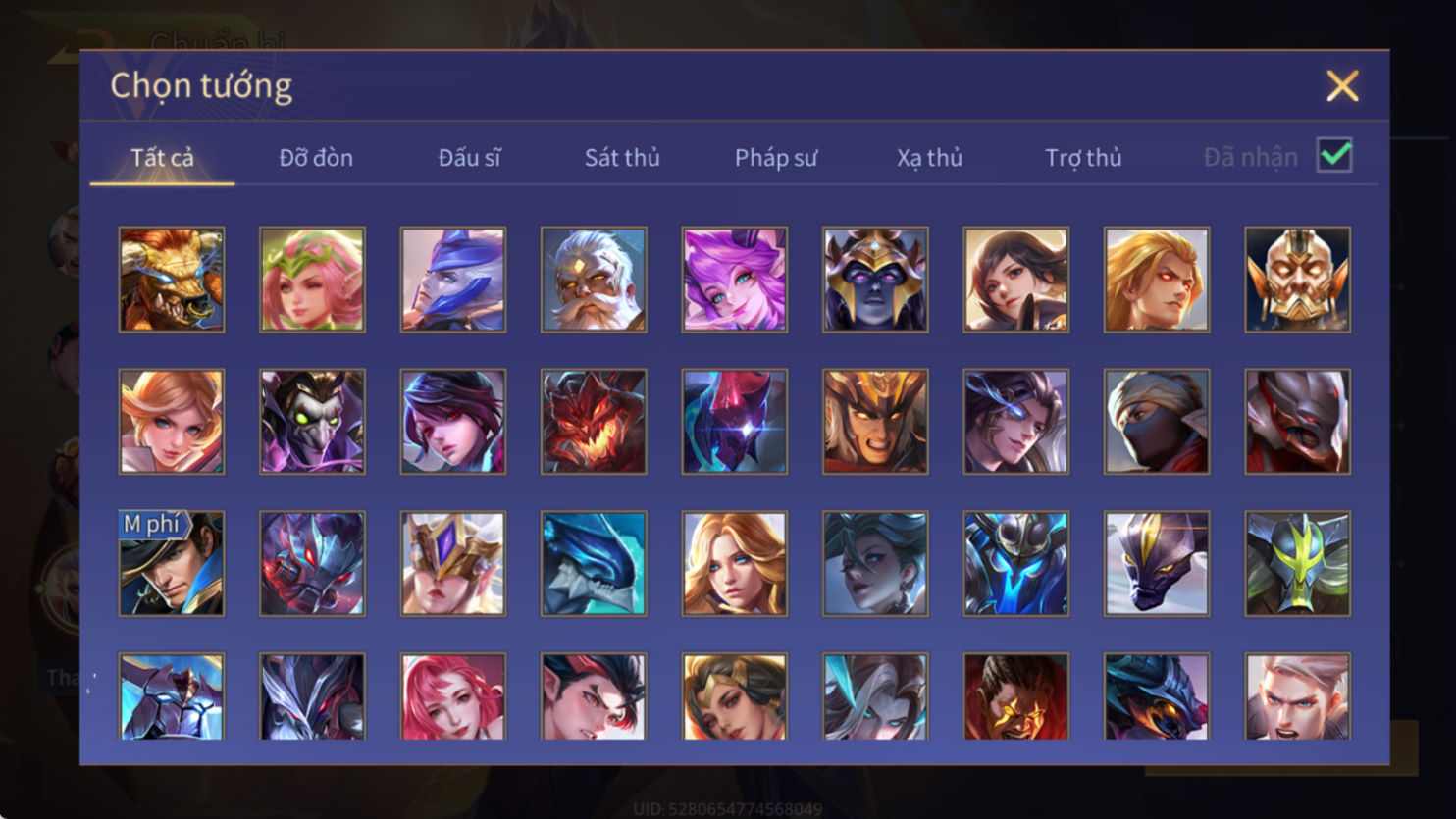The image size is (1456, 819).
Task: Pick the blue ice dragon hero portrait
Action: (x=594, y=564)
